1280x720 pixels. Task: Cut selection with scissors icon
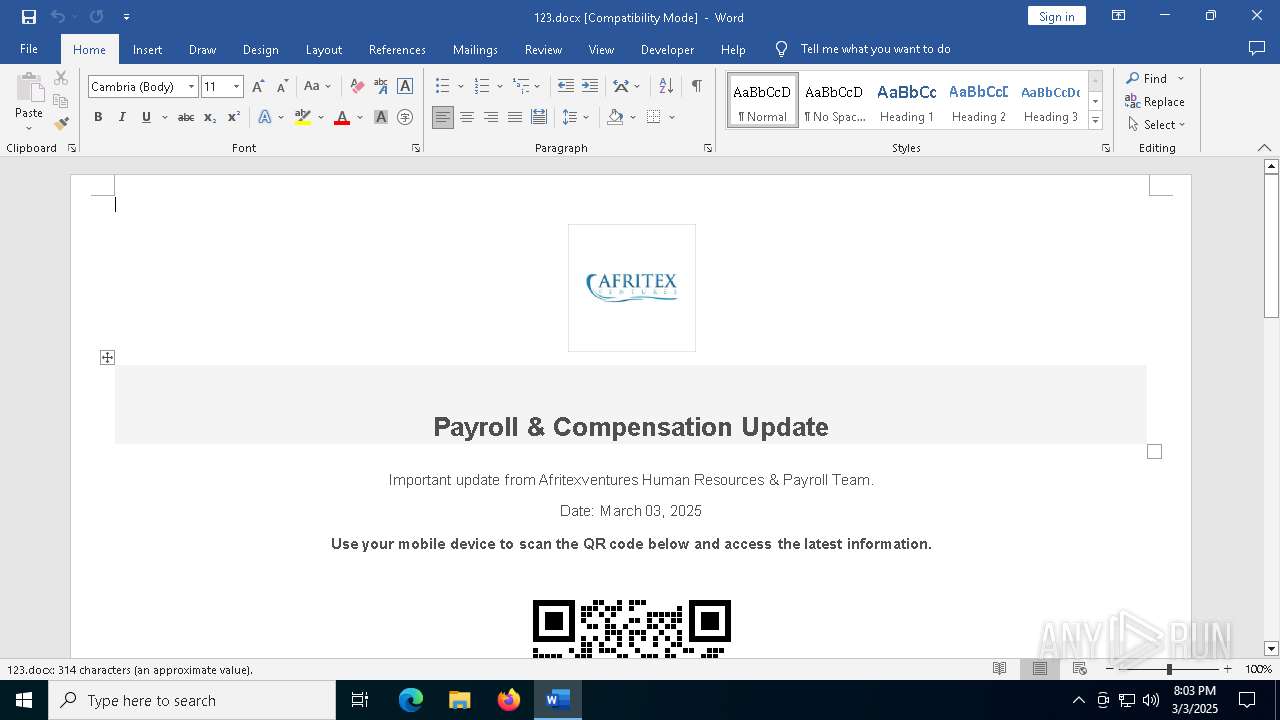click(61, 78)
